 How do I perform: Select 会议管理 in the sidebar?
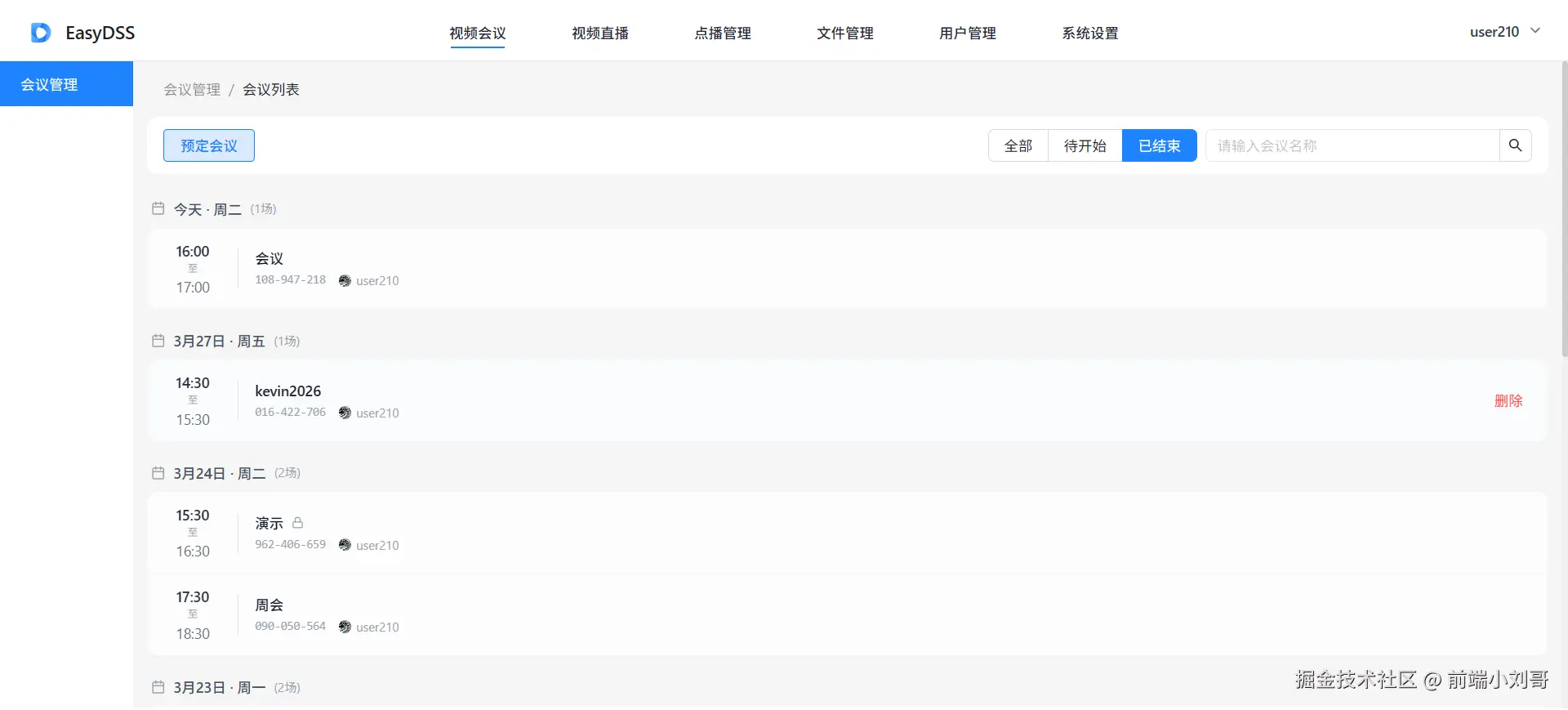tap(66, 84)
